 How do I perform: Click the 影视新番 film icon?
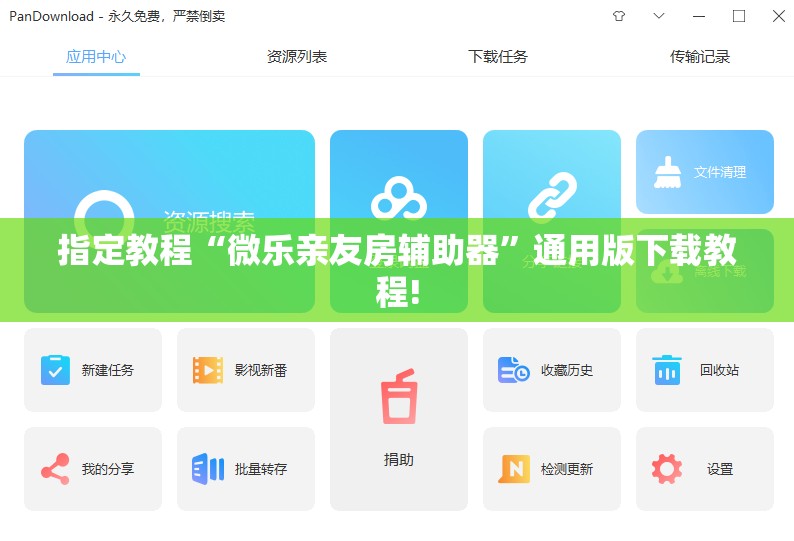(208, 370)
